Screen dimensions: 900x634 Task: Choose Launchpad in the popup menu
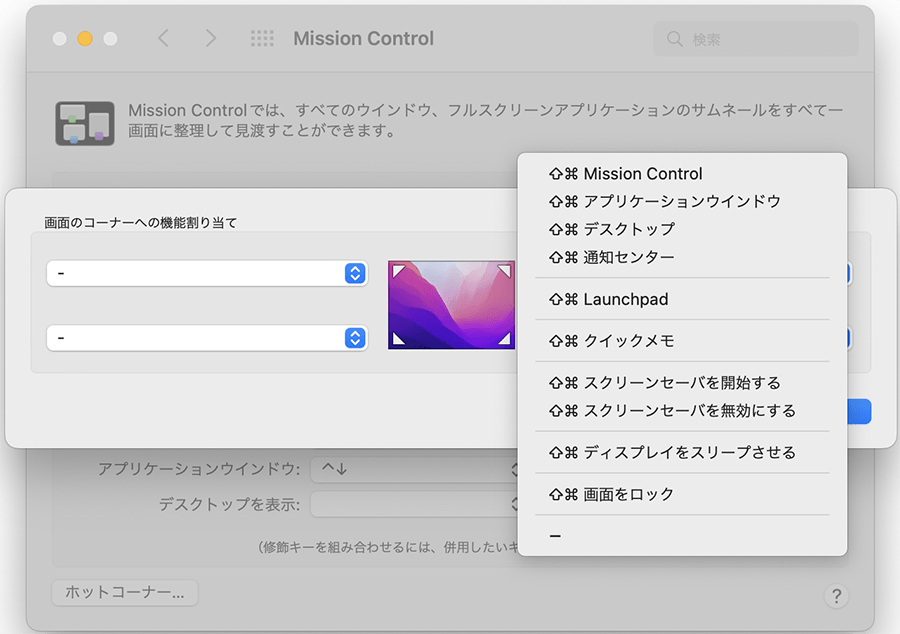tap(682, 299)
